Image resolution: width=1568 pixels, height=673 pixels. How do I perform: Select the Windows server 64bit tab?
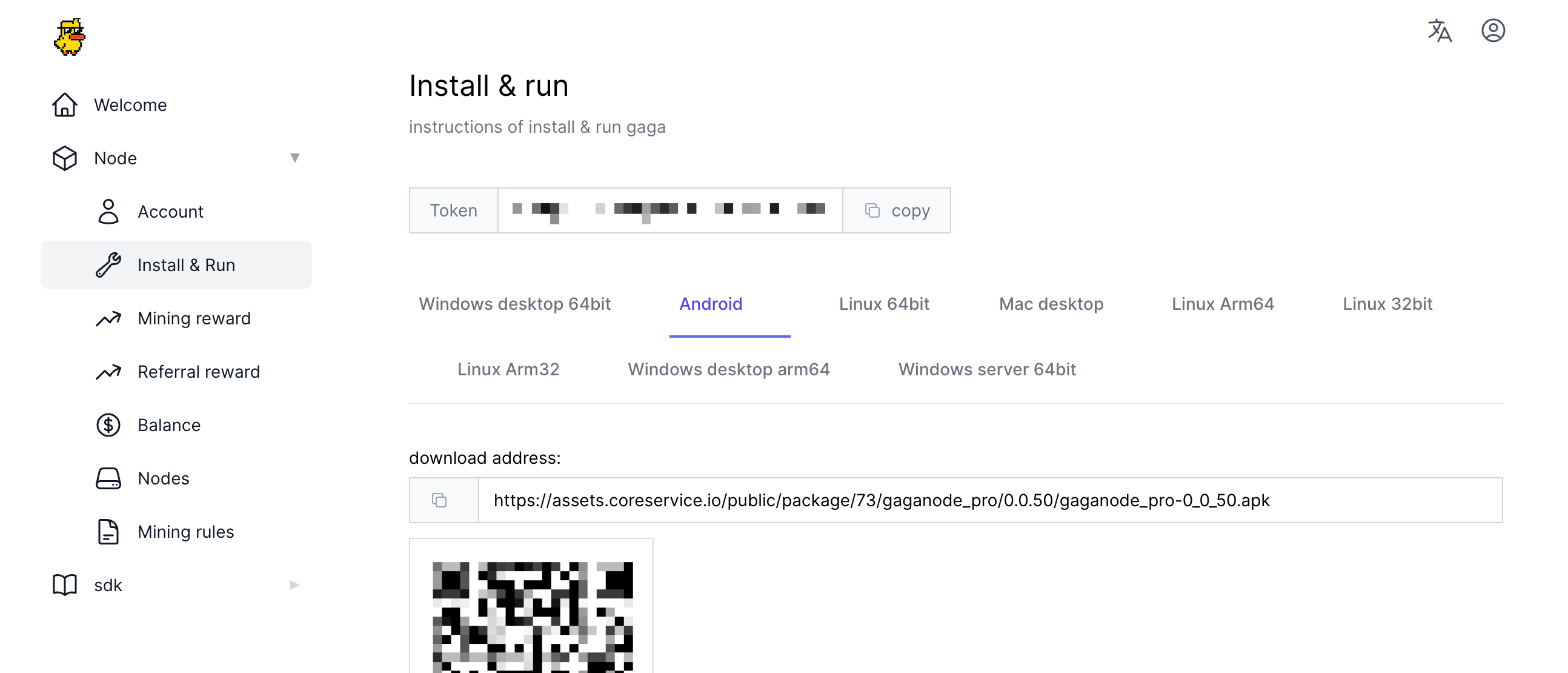coord(987,369)
